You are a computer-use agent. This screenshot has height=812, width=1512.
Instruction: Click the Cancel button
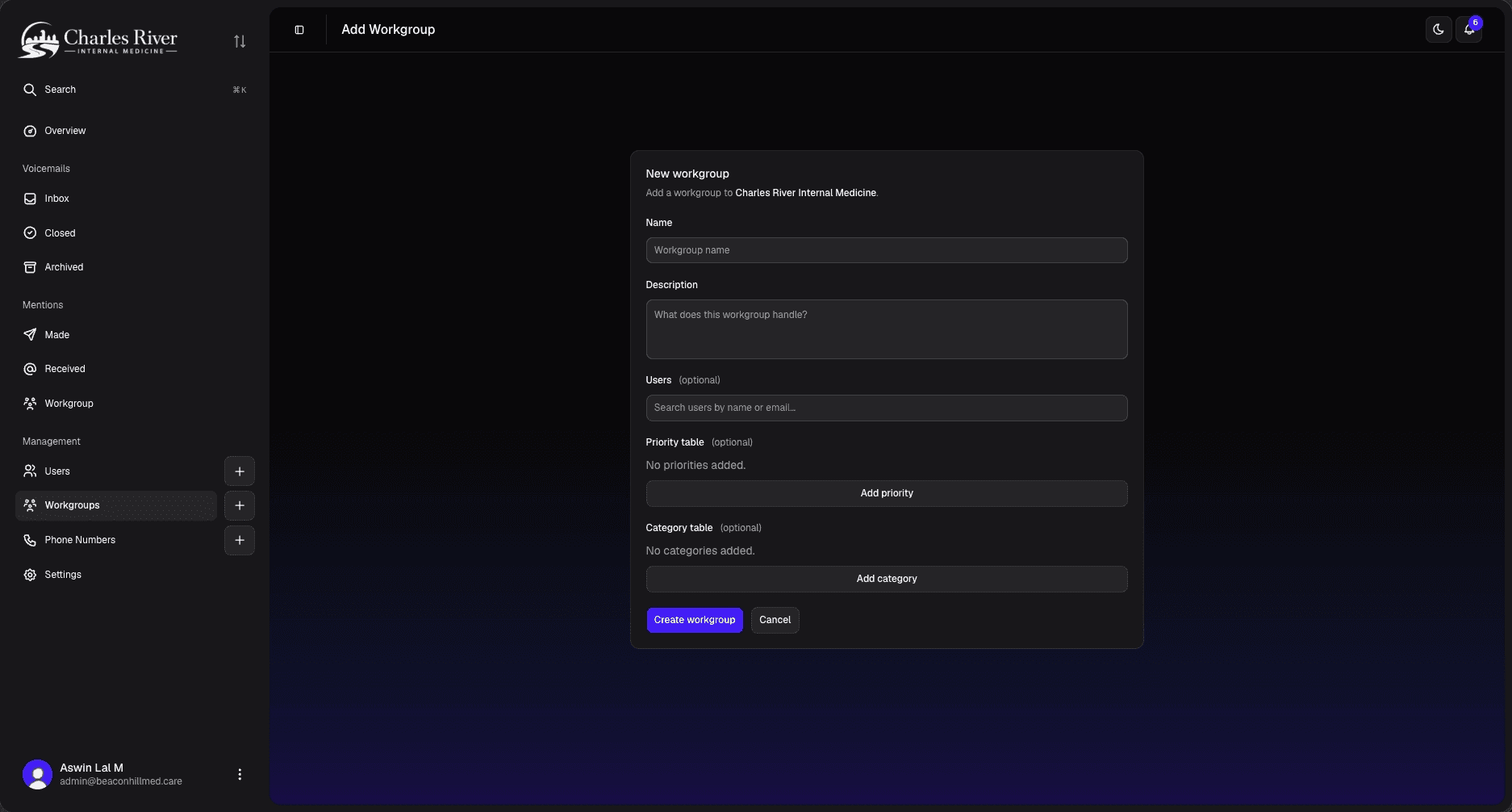click(x=775, y=620)
